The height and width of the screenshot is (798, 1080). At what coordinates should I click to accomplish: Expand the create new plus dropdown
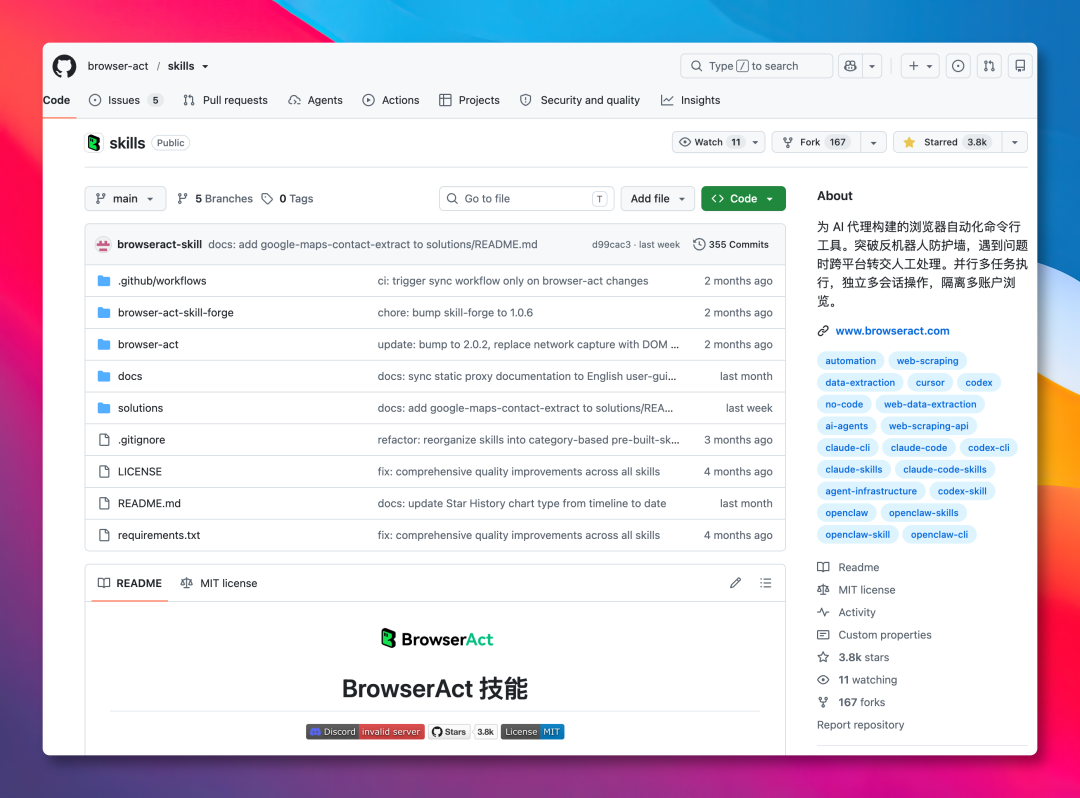920,66
